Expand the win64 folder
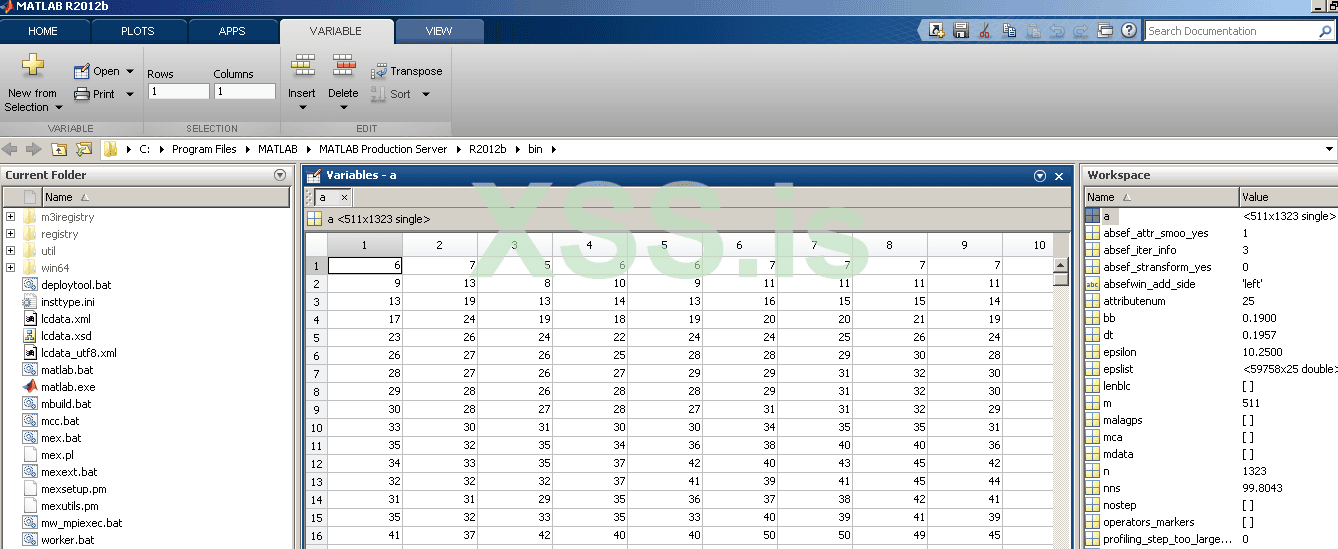 coord(10,268)
